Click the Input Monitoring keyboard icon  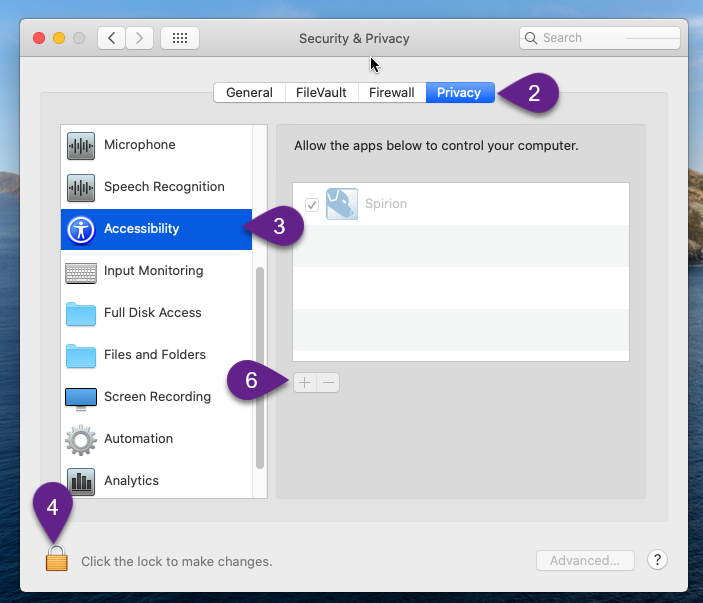coord(81,273)
